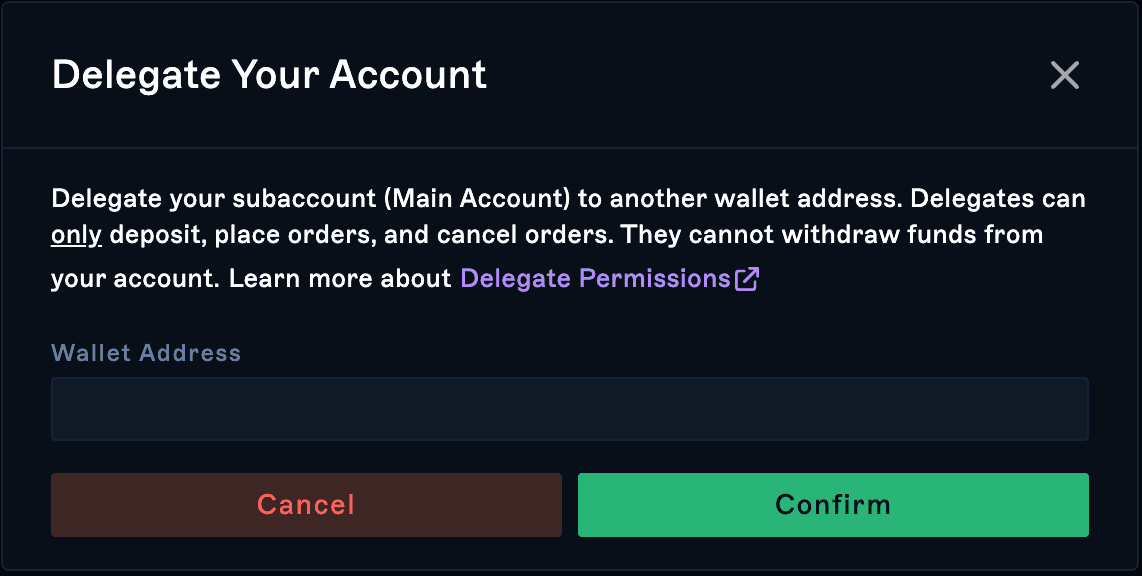Click the Wallet Address field label
Image resolution: width=1142 pixels, height=576 pixels.
tap(146, 353)
